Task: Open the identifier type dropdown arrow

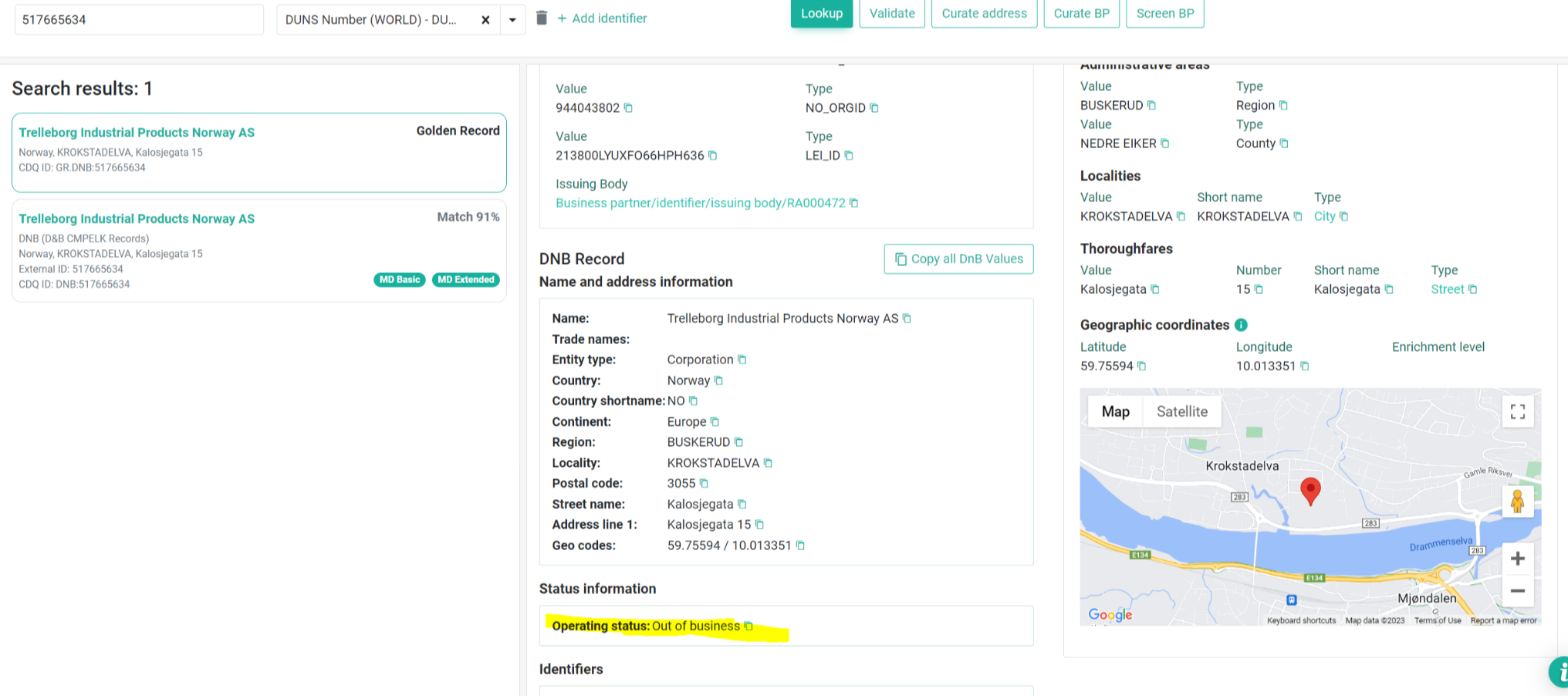Action: tap(512, 20)
